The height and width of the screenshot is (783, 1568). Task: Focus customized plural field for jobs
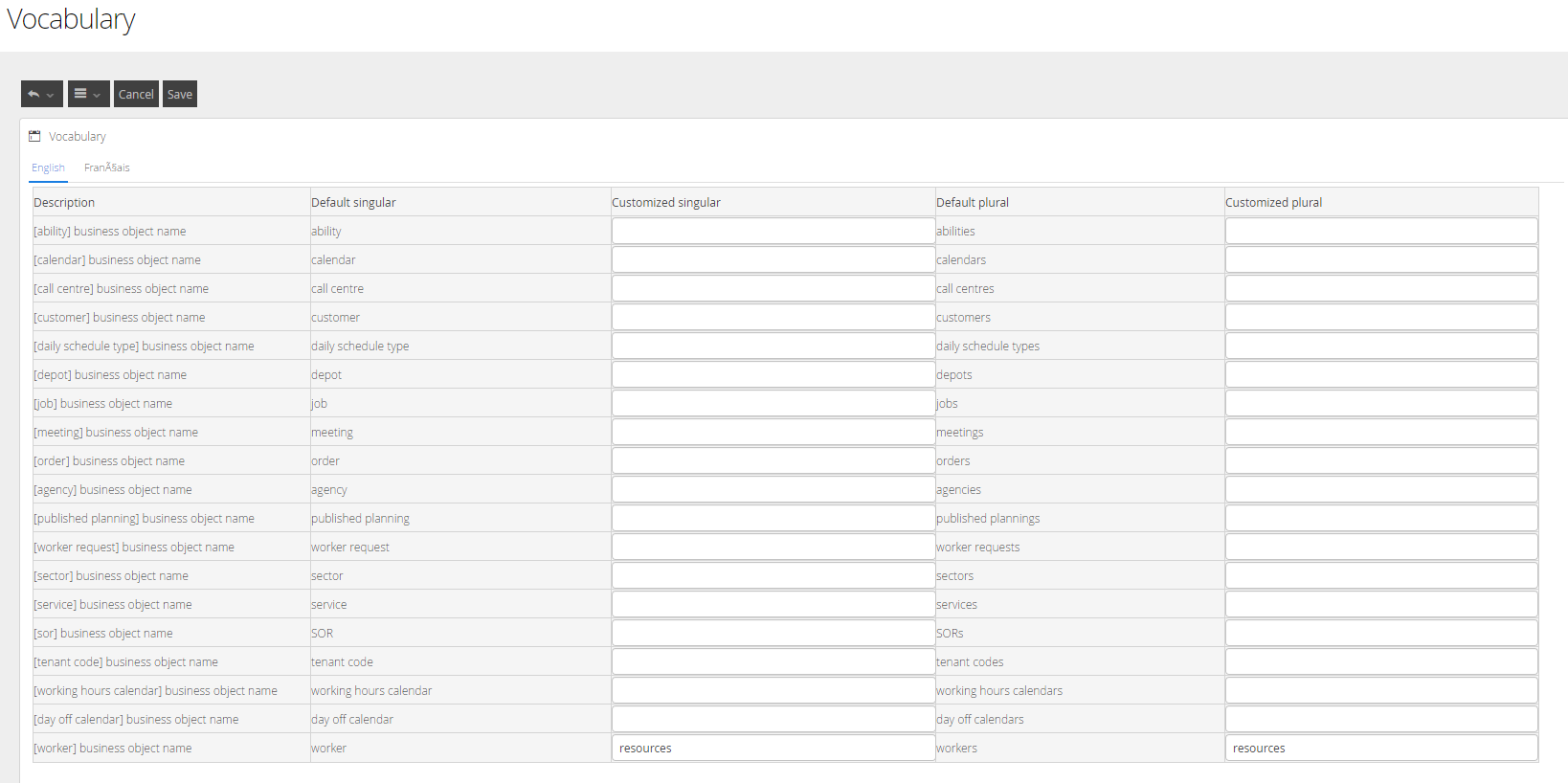click(x=1381, y=403)
